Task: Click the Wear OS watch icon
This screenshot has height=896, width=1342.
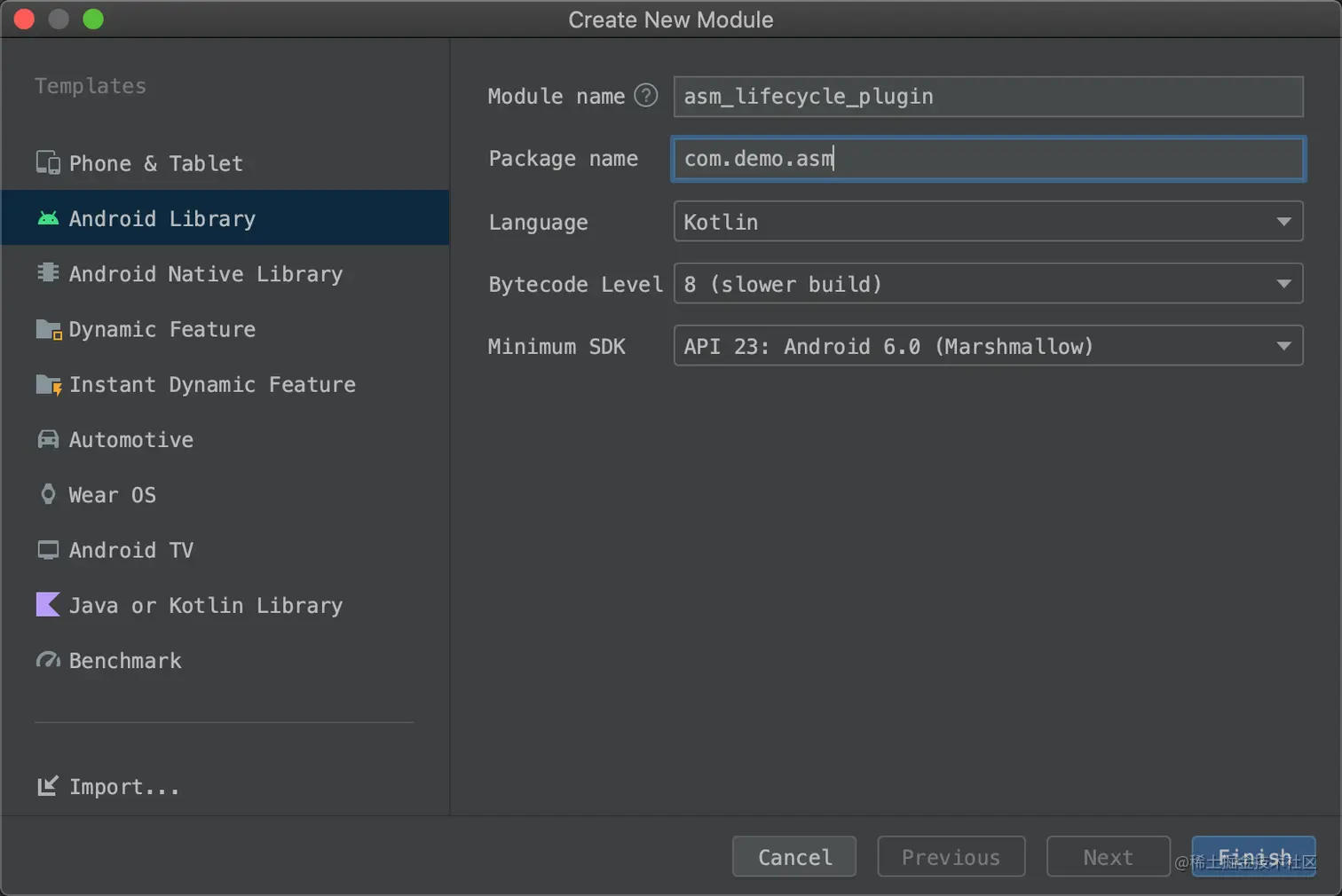Action: (48, 494)
